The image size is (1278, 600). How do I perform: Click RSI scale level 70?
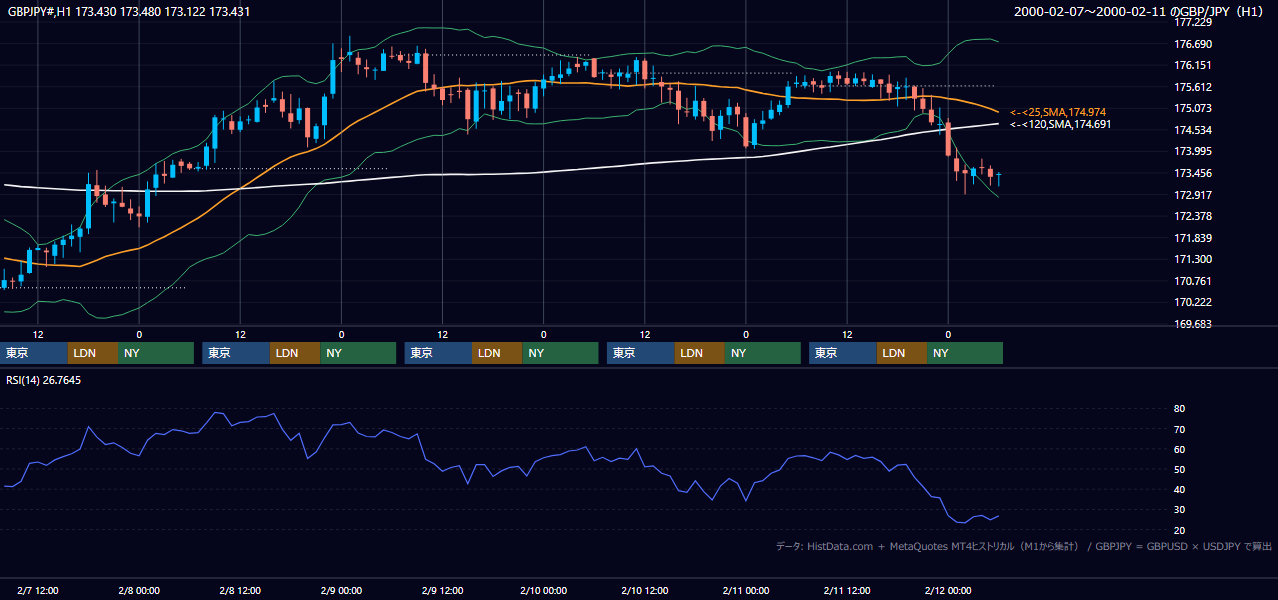1180,430
